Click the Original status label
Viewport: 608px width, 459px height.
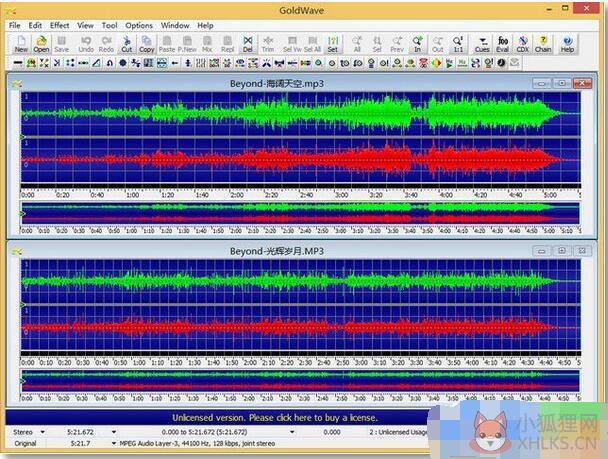coord(25,443)
